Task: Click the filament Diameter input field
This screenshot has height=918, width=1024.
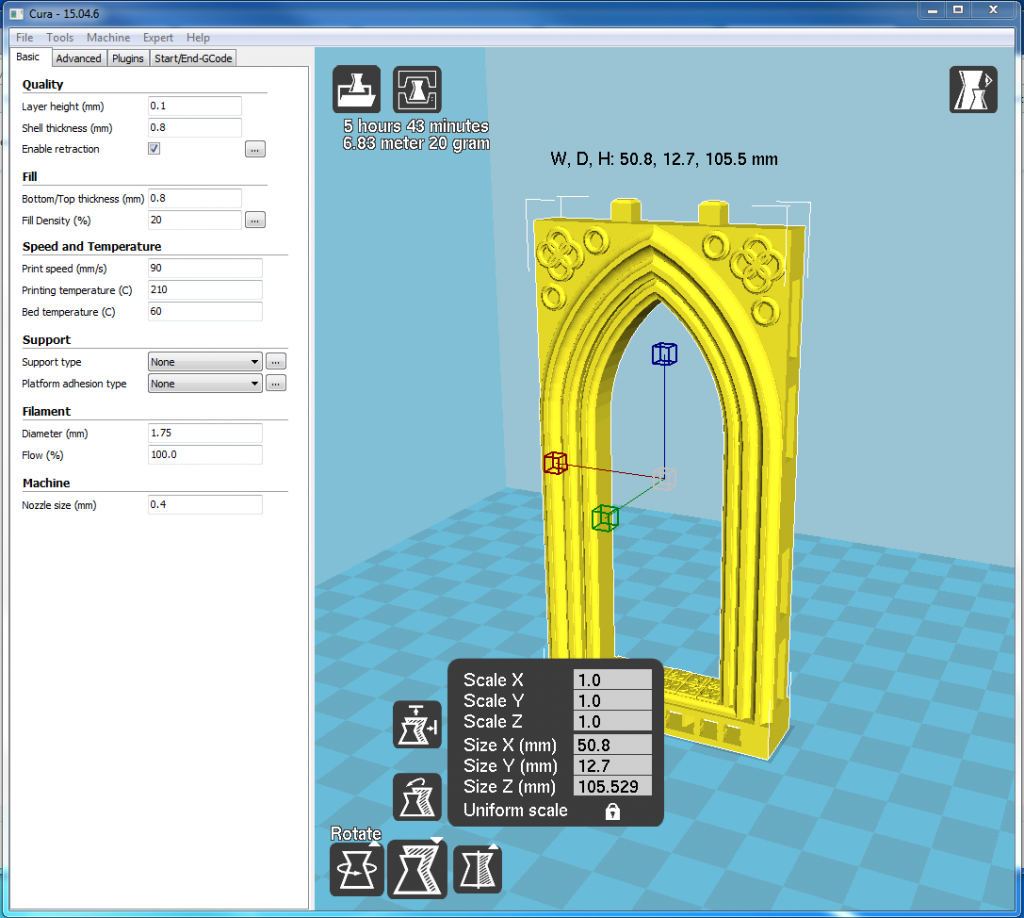Action: [205, 433]
